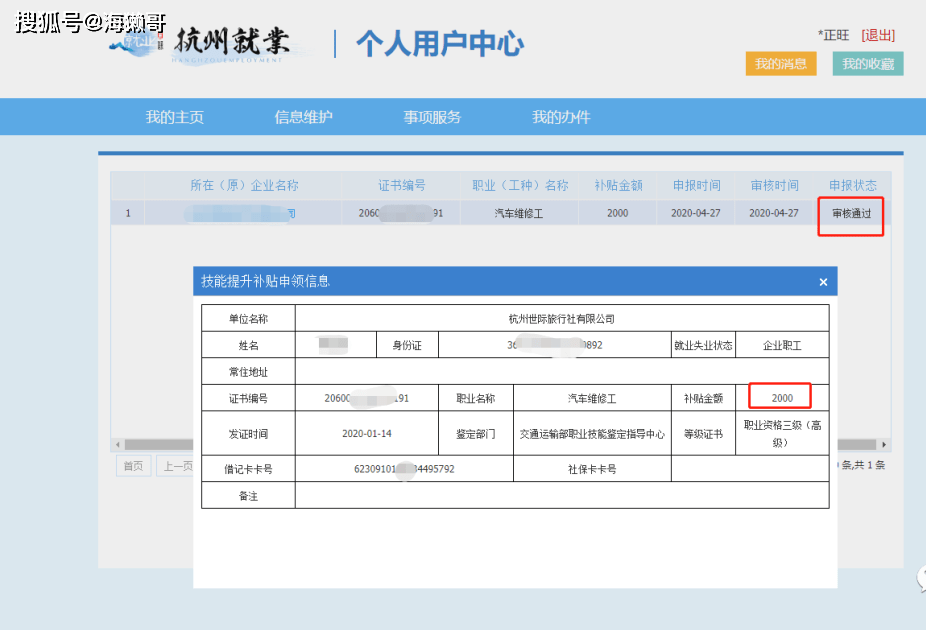Open the 事项服务 menu
Viewport: 926px width, 630px height.
point(432,117)
